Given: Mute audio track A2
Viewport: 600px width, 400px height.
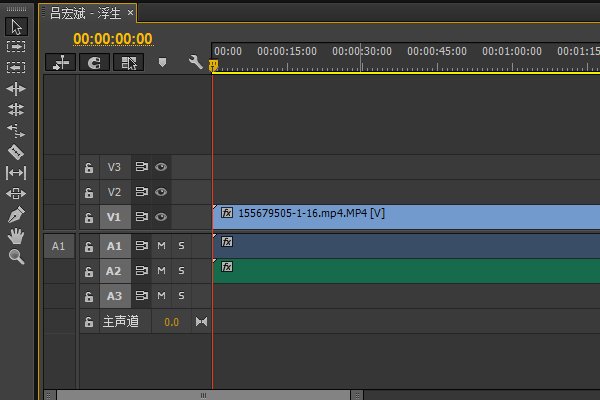Looking at the screenshot, I should [161, 271].
